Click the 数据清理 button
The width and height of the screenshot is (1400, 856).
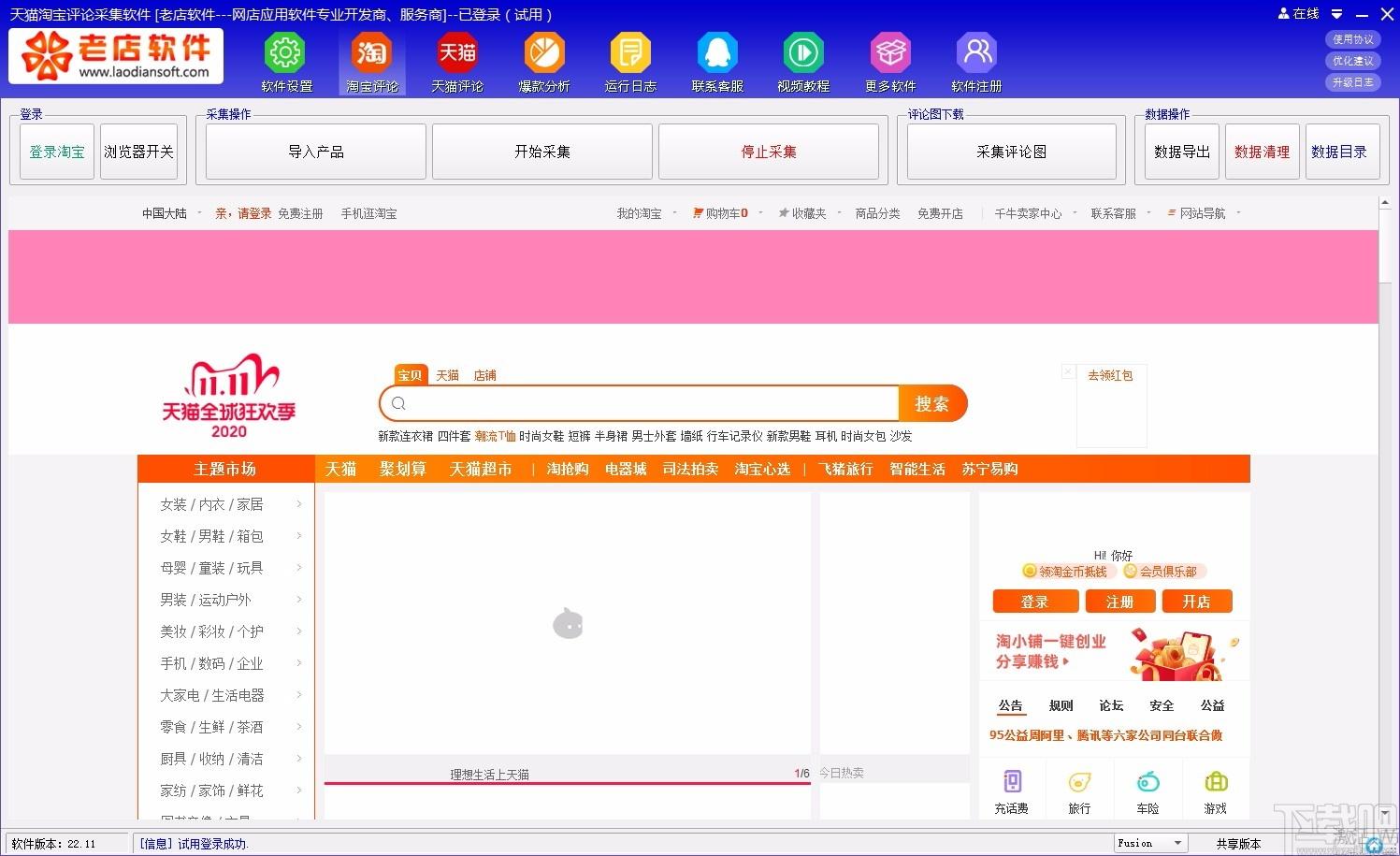click(x=1263, y=152)
